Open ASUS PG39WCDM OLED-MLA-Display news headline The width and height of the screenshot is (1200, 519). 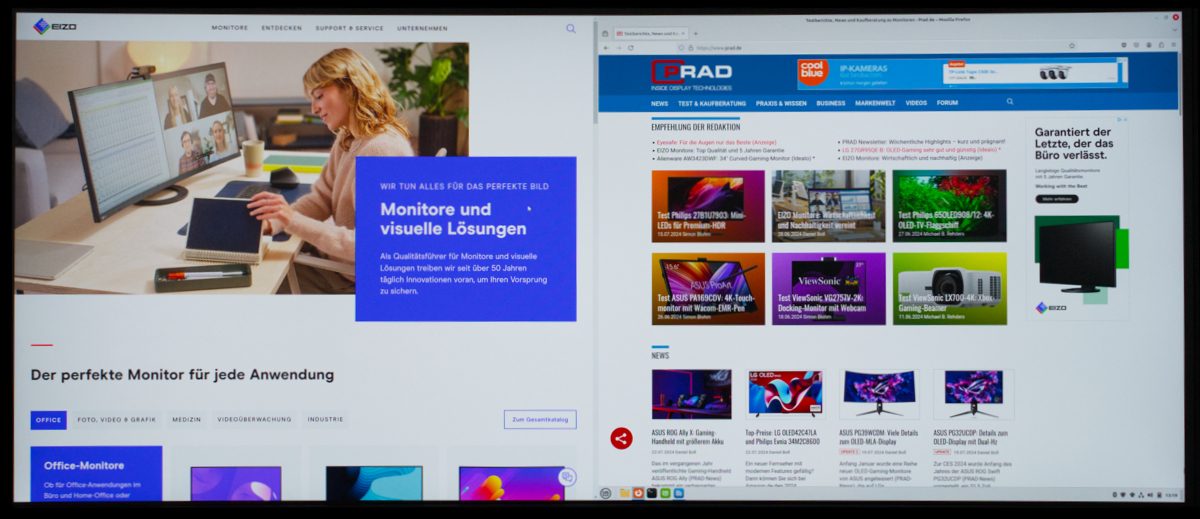879,436
